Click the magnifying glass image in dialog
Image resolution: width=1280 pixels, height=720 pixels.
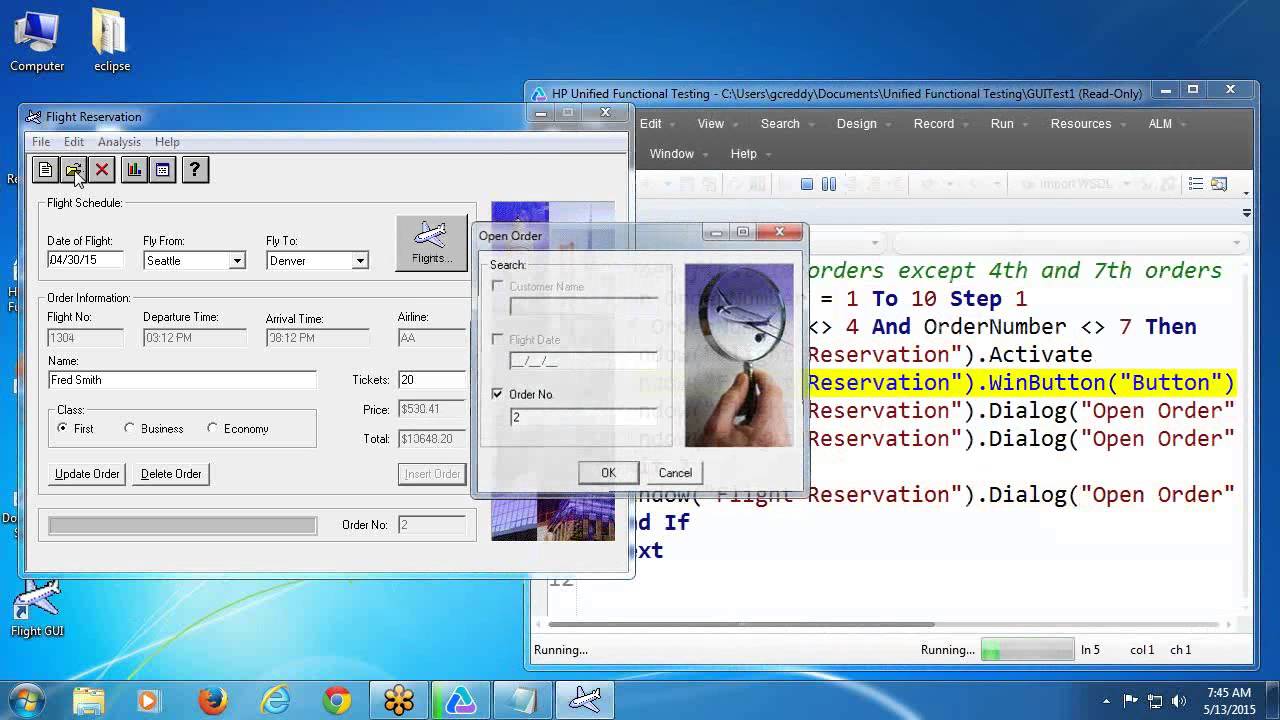[739, 355]
